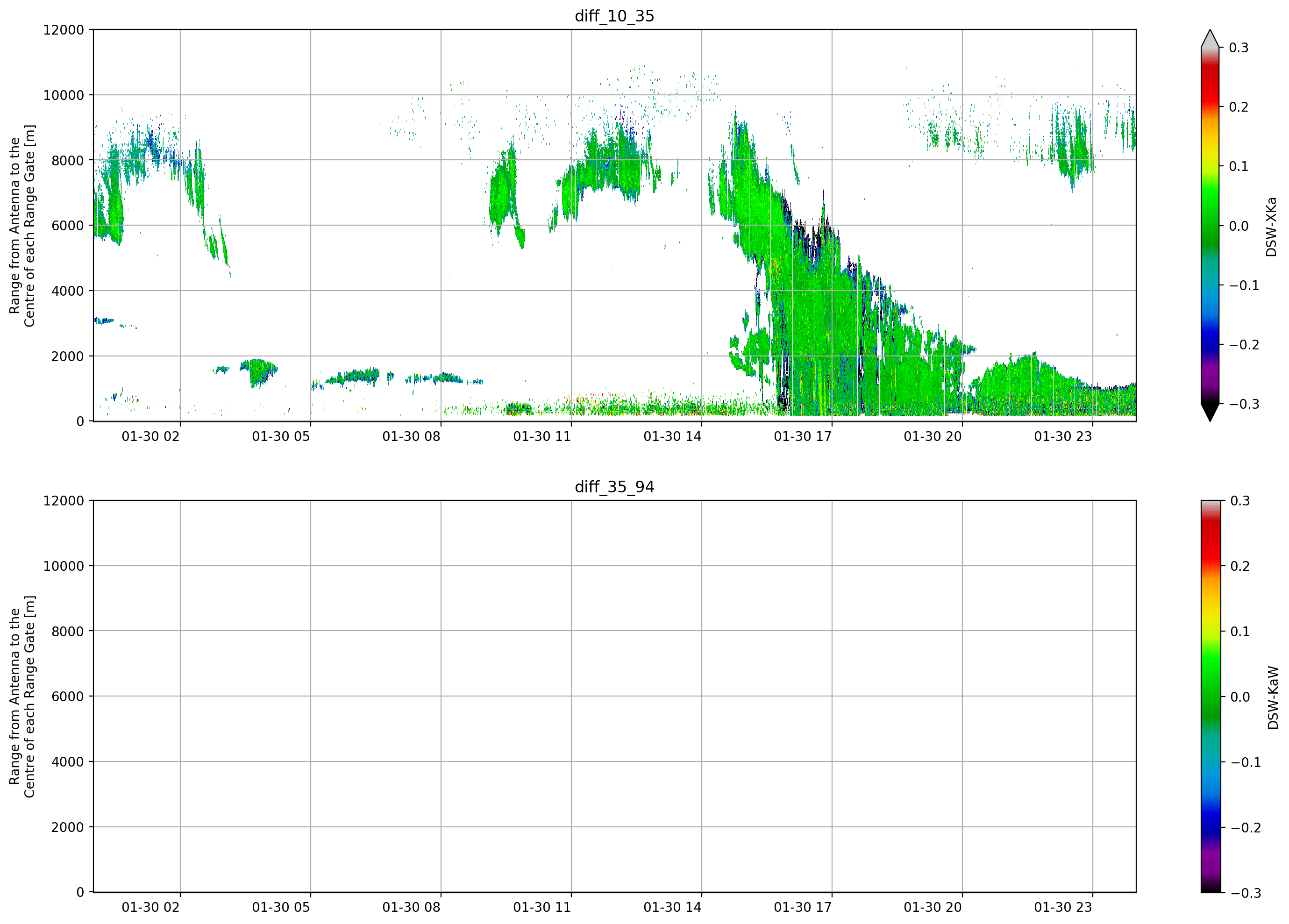The image size is (1289, 924).
Task: Click the '−0.1' tick on DSW-KaW colorbar
Action: click(x=1245, y=763)
